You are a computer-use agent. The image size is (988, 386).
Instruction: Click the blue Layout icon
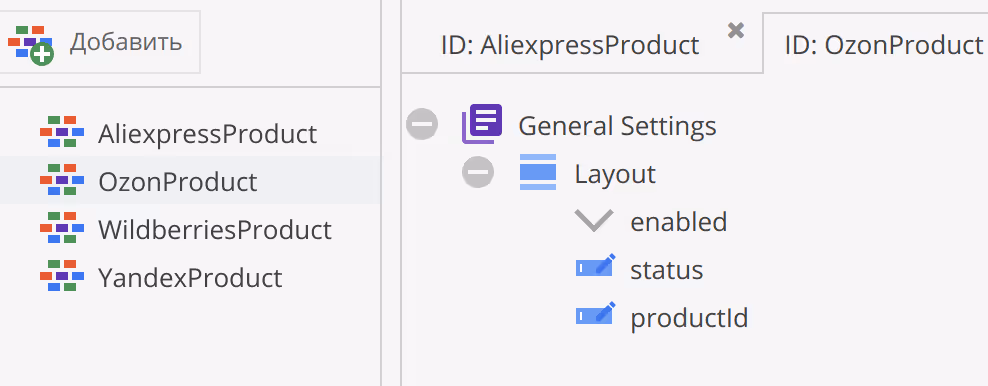click(538, 172)
